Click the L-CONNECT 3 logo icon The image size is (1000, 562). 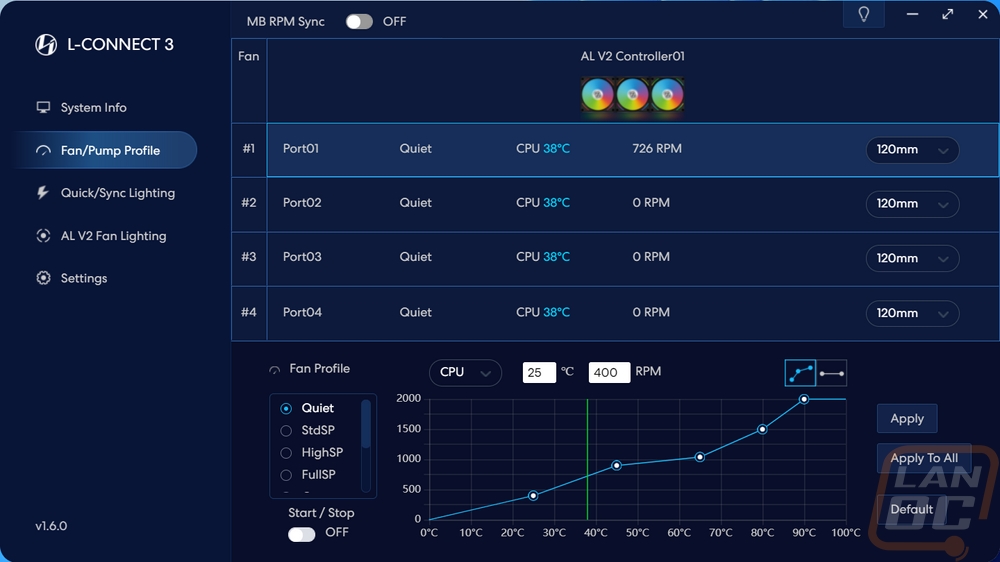tap(46, 45)
